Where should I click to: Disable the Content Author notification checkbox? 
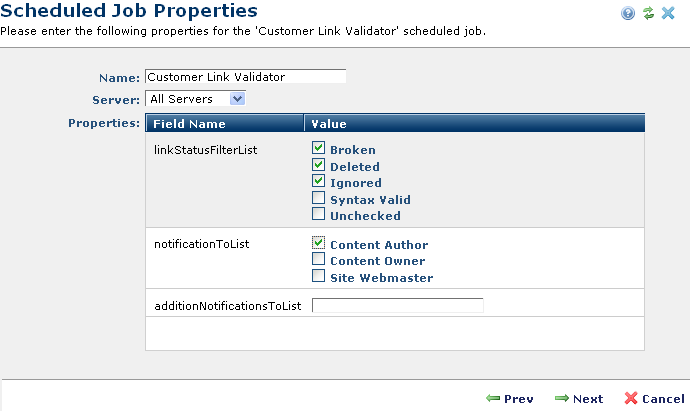pos(319,243)
